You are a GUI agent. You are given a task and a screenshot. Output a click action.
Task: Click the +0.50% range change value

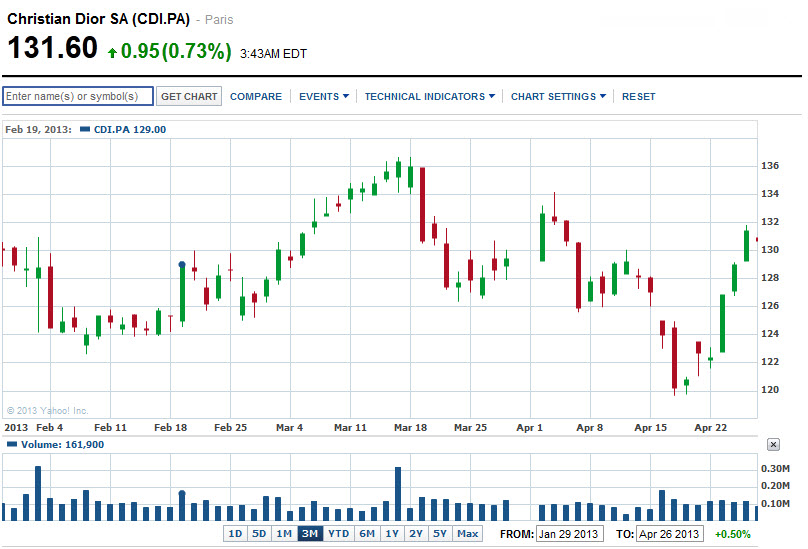[x=732, y=534]
